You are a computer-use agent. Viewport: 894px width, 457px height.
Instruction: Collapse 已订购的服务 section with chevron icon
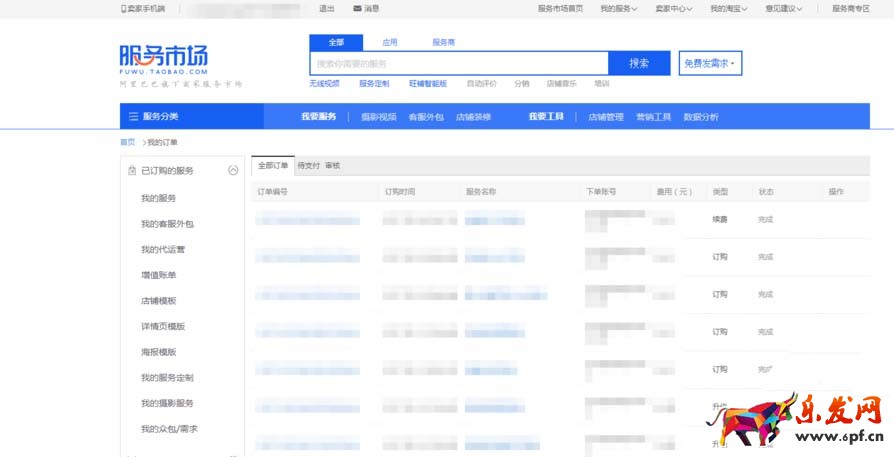click(233, 171)
